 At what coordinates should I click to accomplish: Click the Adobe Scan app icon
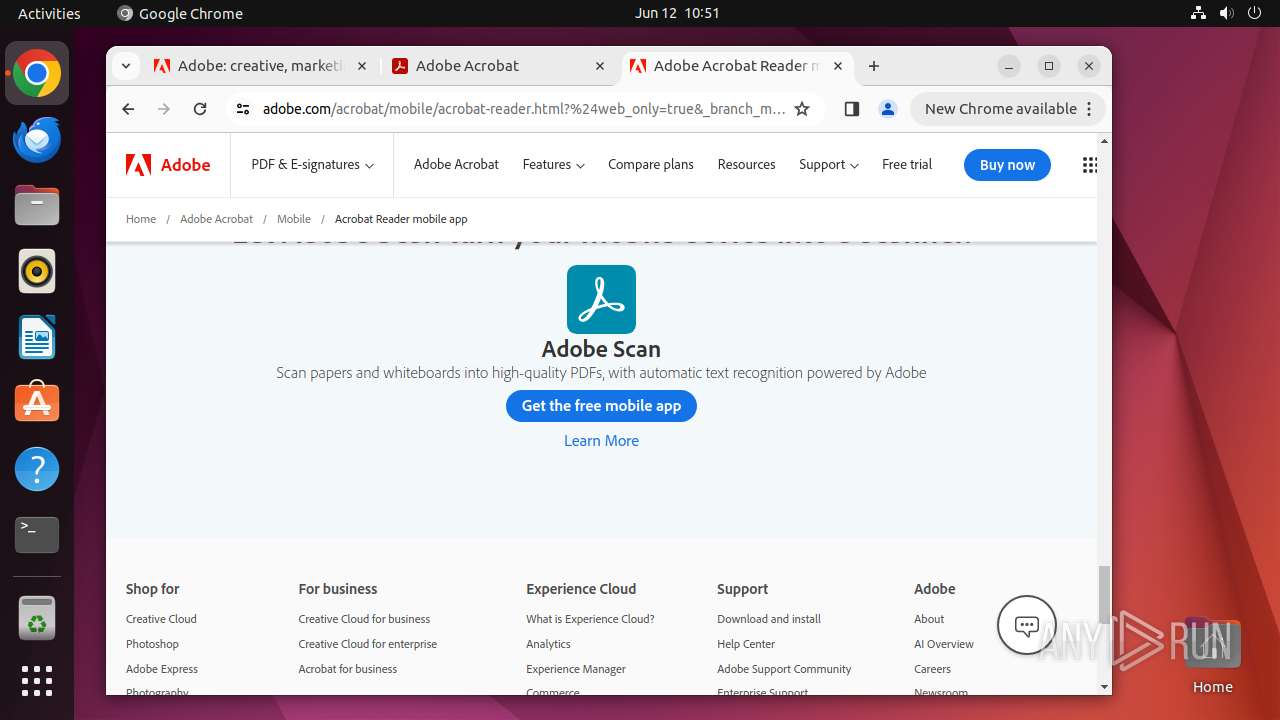pos(601,299)
